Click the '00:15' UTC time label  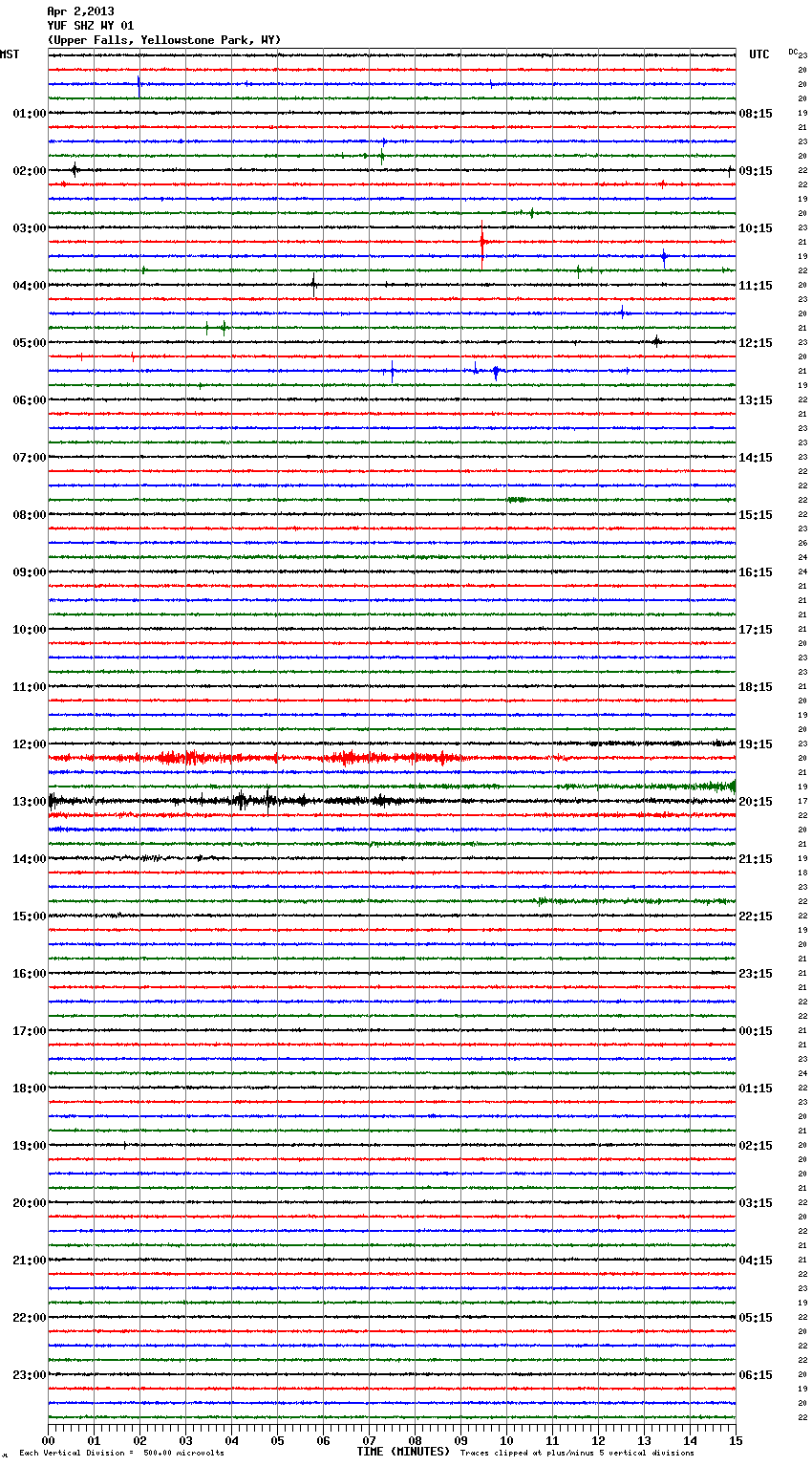point(756,1031)
